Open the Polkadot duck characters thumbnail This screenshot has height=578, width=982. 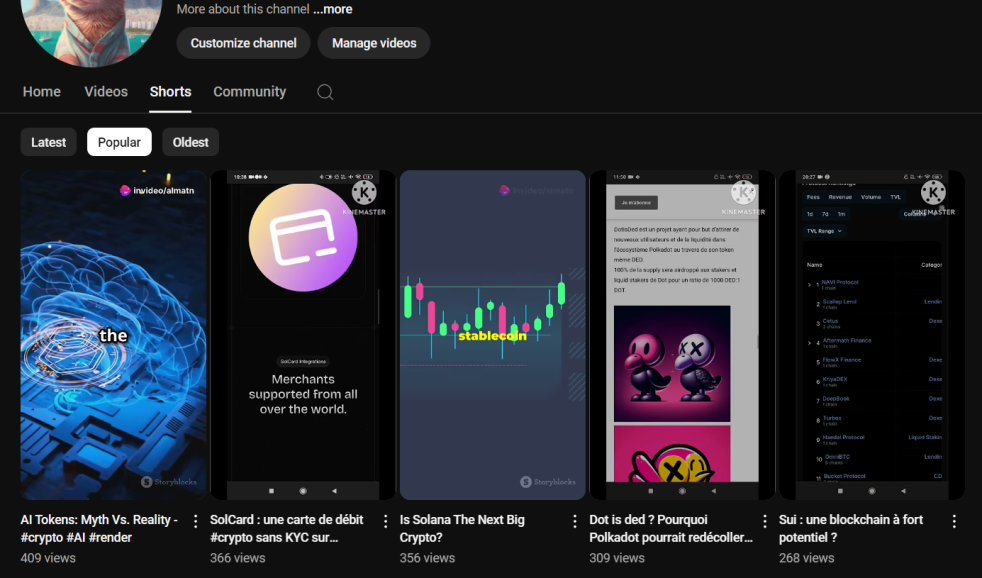point(683,335)
